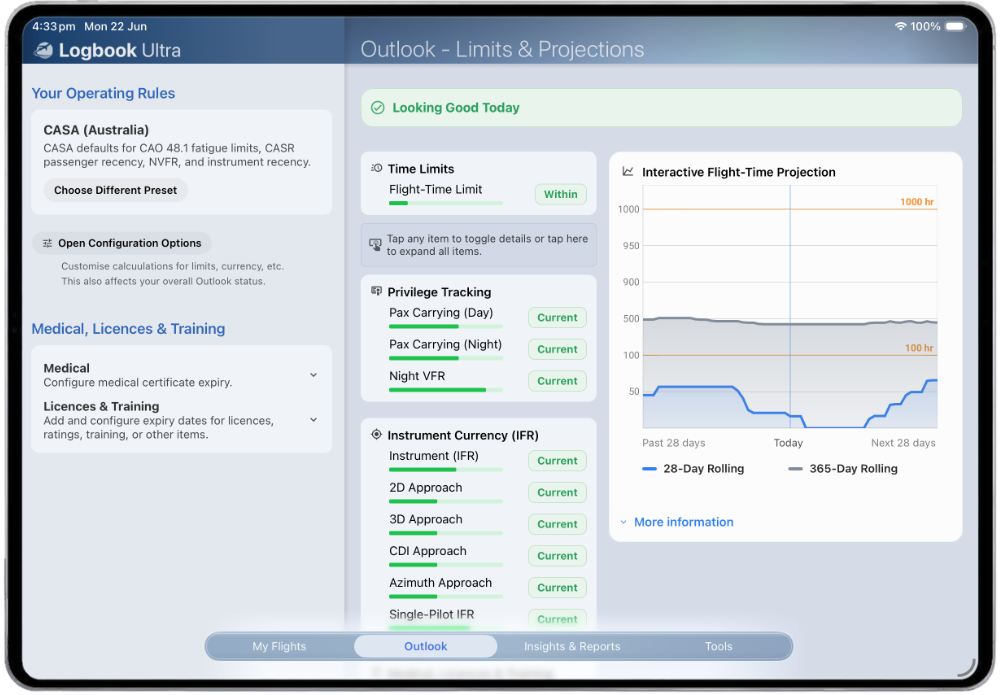Click the Logbook Ultra app logo icon
Image resolution: width=1000 pixels, height=695 pixels.
[x=43, y=50]
